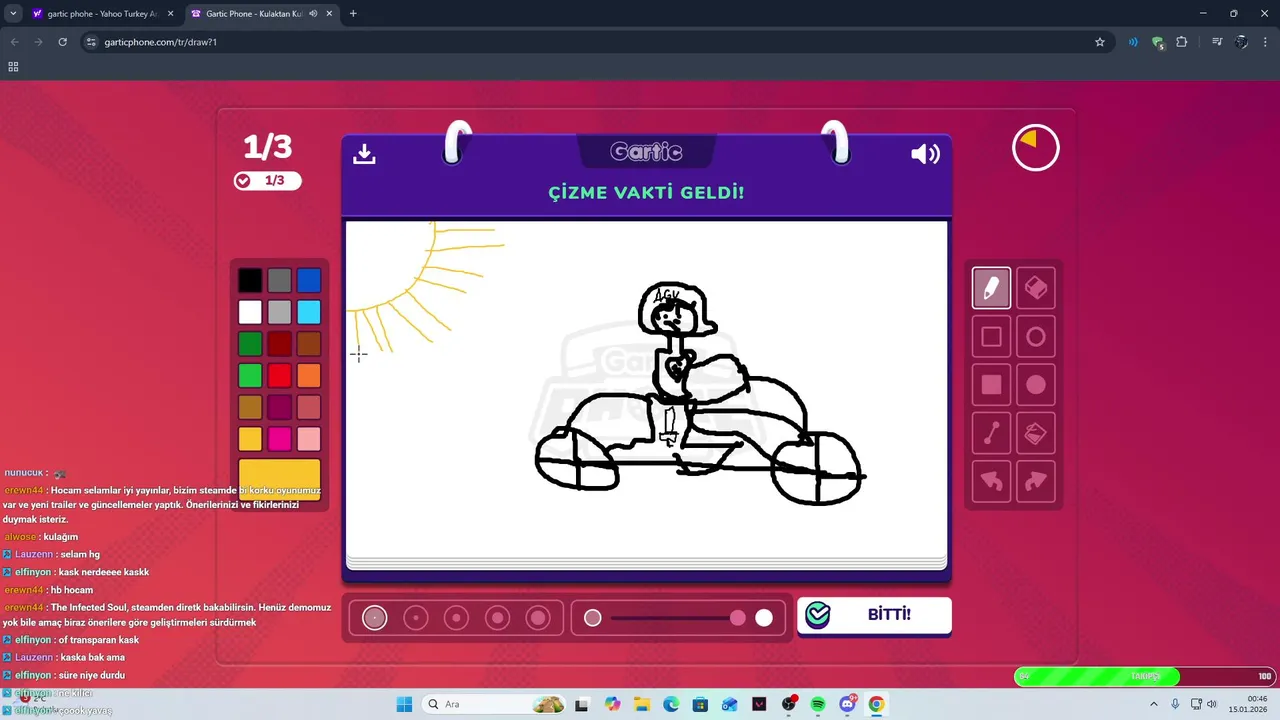The width and height of the screenshot is (1280, 720).
Task: Select the straight line tool
Action: tap(991, 433)
